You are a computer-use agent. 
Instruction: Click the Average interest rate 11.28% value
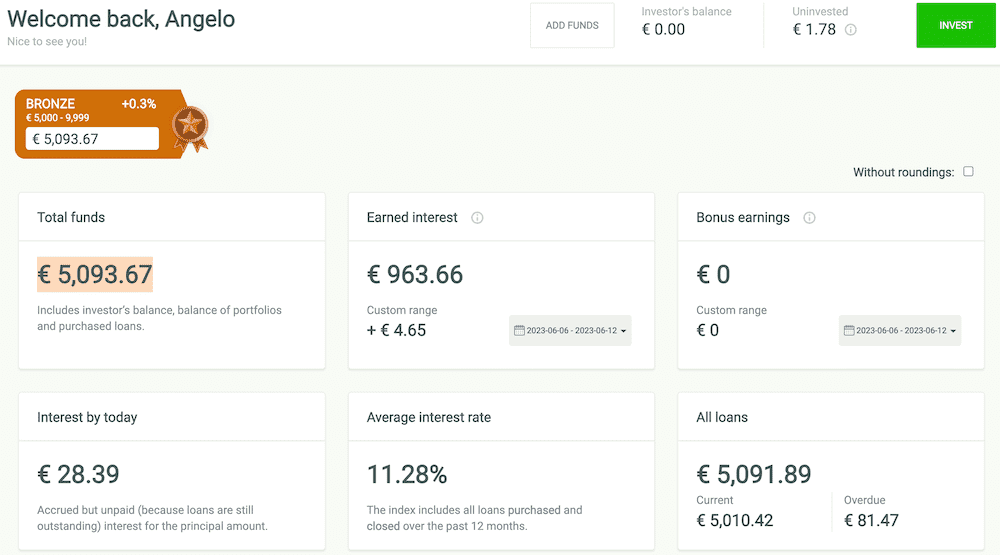tap(407, 474)
